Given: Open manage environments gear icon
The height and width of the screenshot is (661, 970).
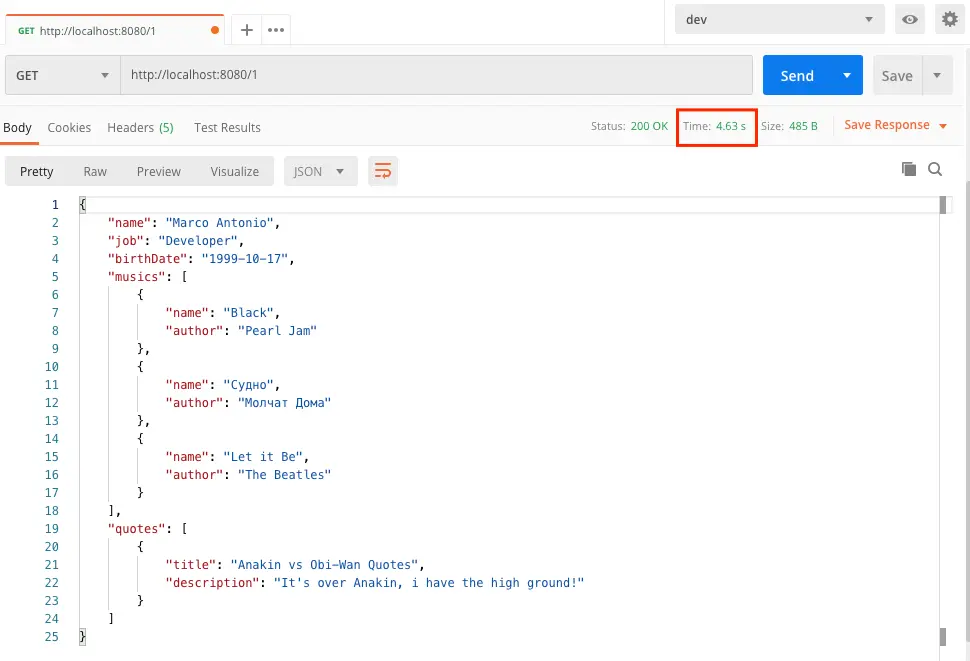Looking at the screenshot, I should tap(950, 19).
